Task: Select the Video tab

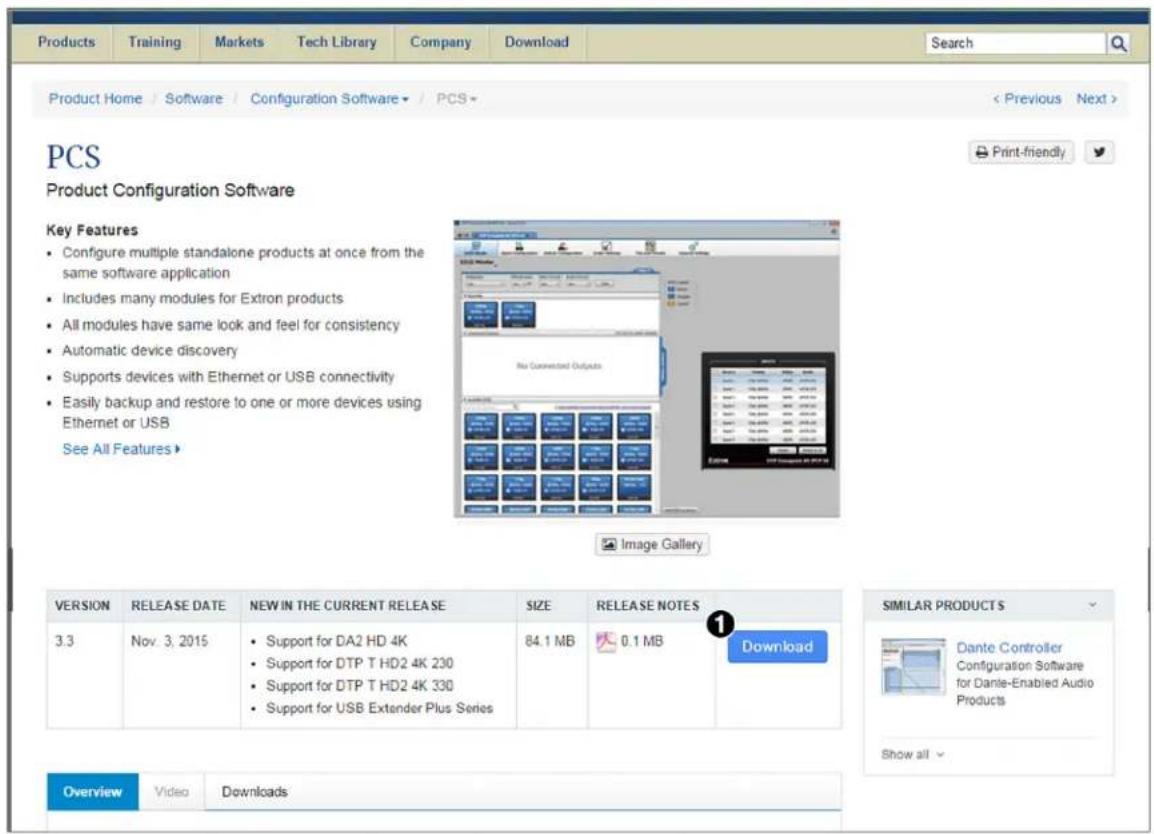Action: point(171,792)
